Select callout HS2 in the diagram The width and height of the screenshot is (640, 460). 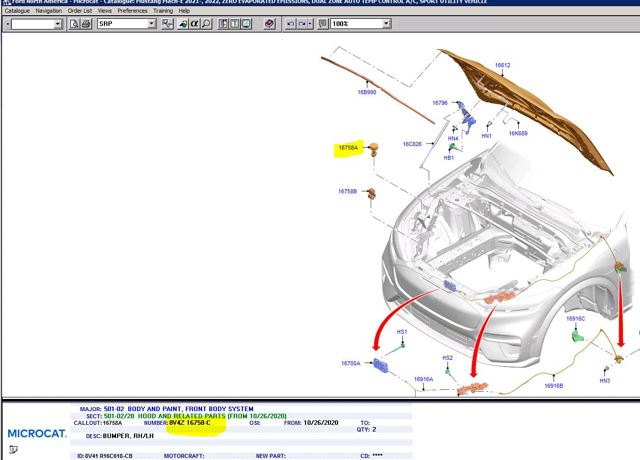point(447,358)
